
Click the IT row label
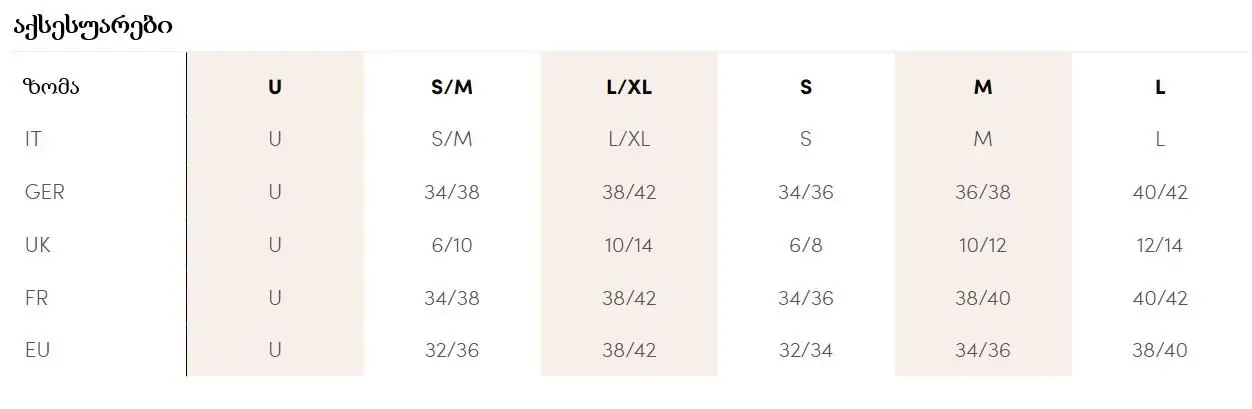[x=33, y=139]
